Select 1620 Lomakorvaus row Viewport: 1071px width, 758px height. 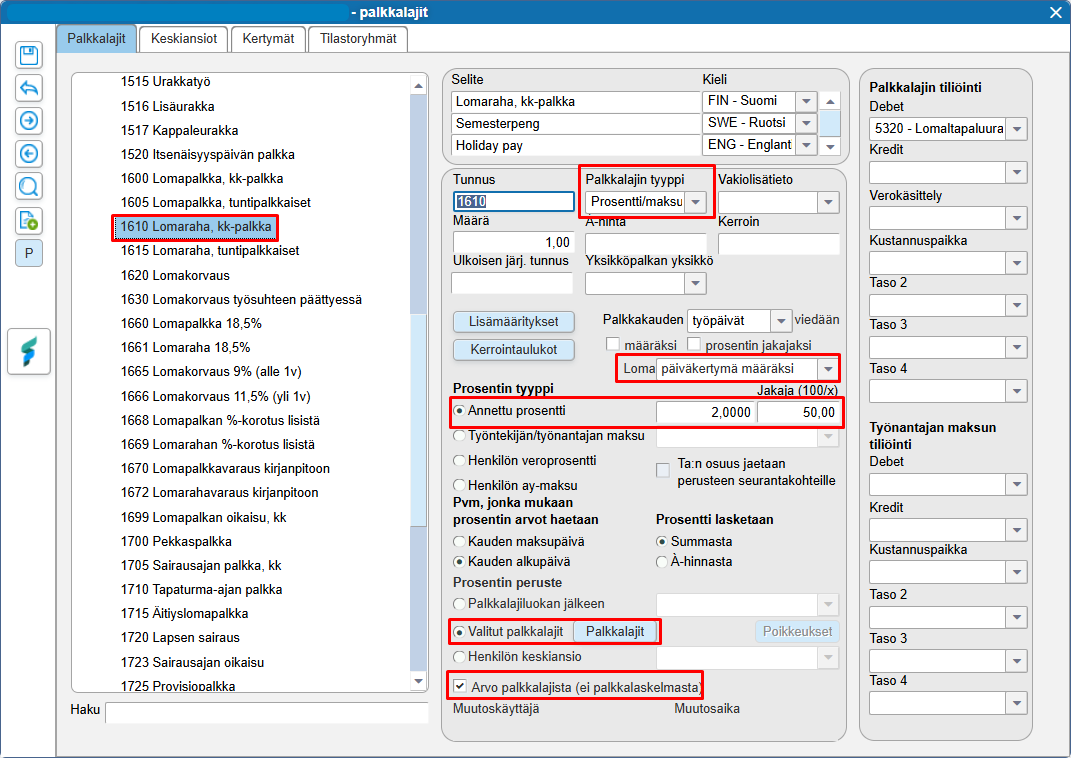coord(175,276)
